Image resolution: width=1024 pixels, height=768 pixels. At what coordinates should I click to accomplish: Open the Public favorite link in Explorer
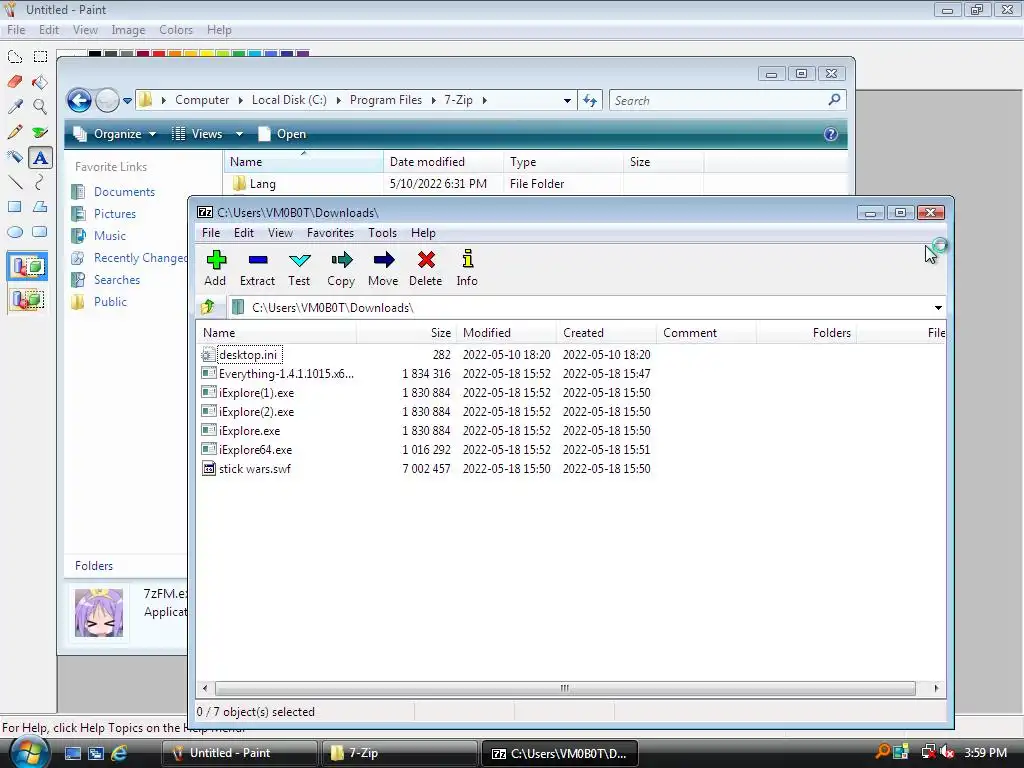tap(110, 302)
